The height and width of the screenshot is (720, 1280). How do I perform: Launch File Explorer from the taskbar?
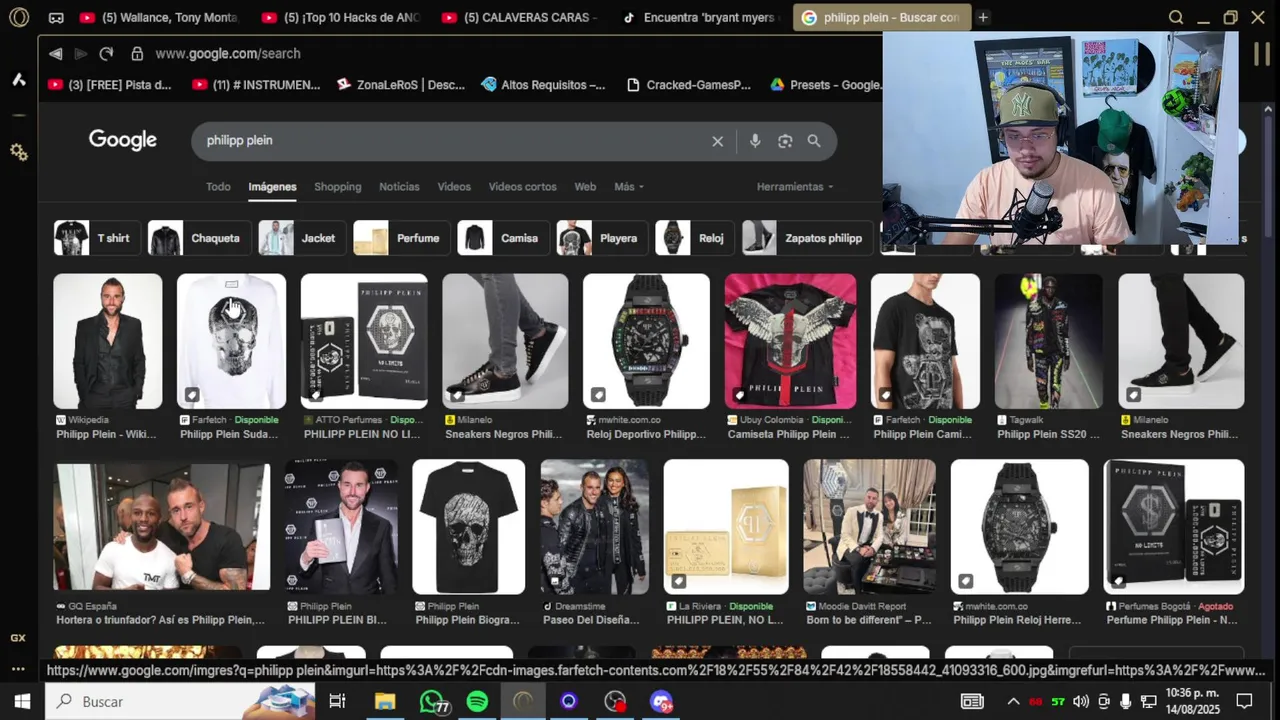(385, 702)
